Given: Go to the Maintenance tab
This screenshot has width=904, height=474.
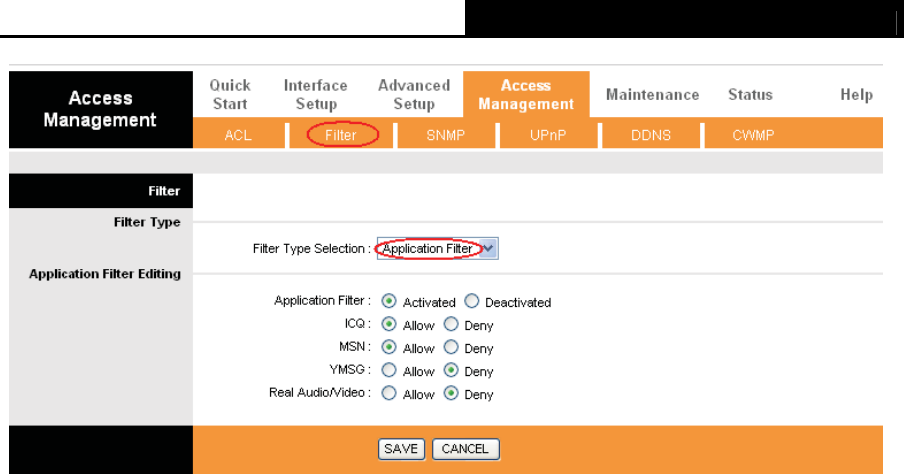Looking at the screenshot, I should click(x=652, y=95).
